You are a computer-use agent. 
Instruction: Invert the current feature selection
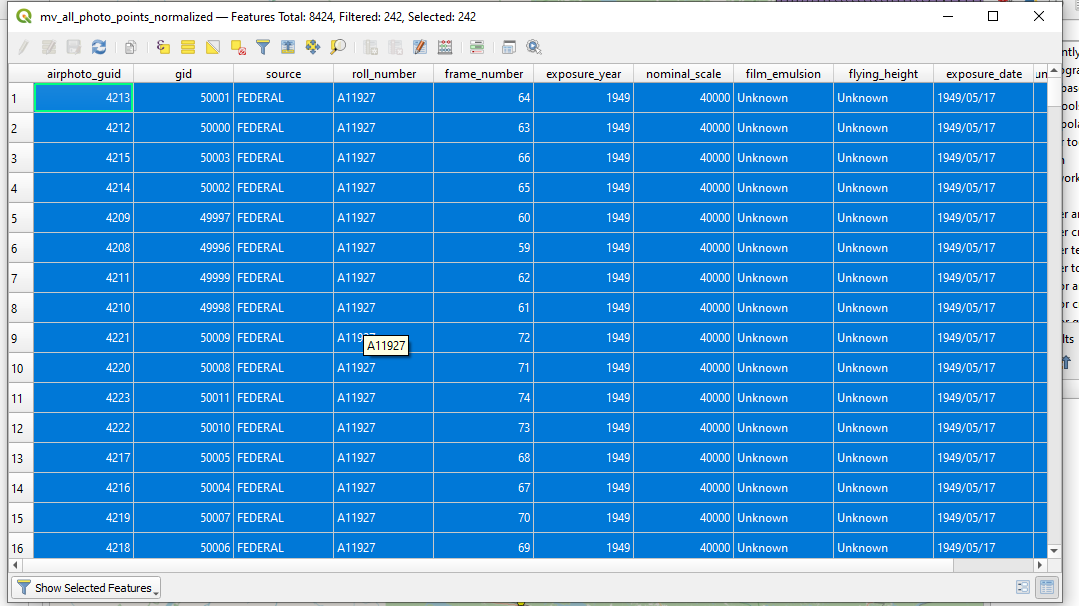tap(212, 47)
